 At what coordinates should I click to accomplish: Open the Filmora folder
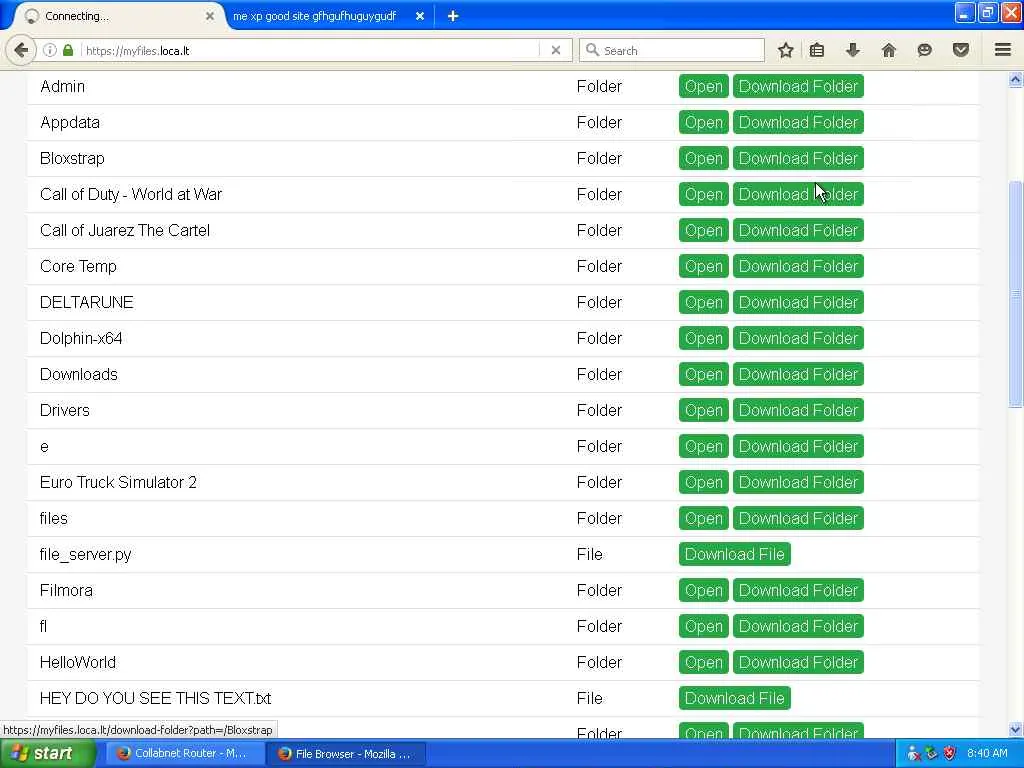pyautogui.click(x=703, y=590)
